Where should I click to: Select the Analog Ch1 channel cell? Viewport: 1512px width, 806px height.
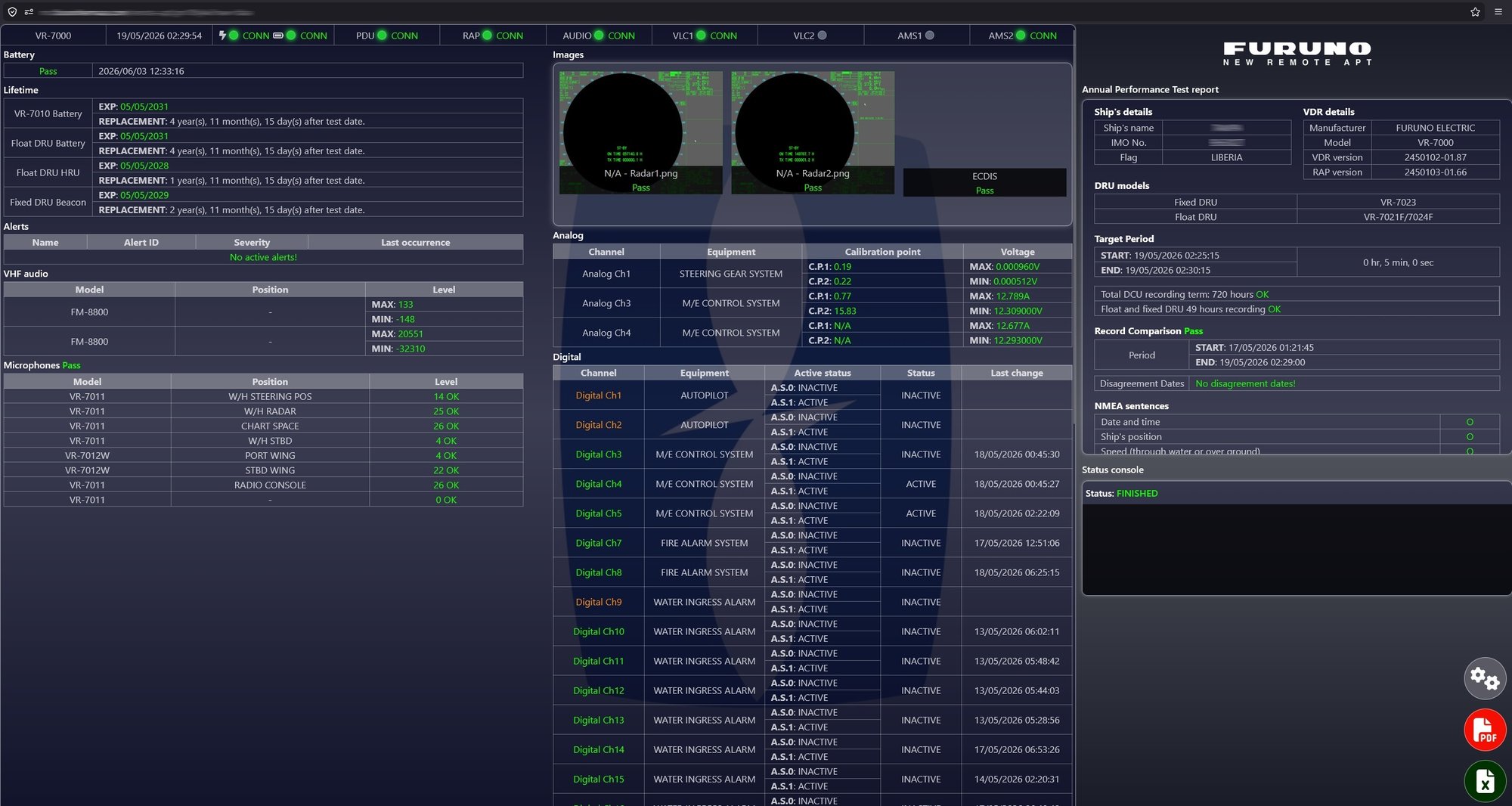tap(606, 274)
